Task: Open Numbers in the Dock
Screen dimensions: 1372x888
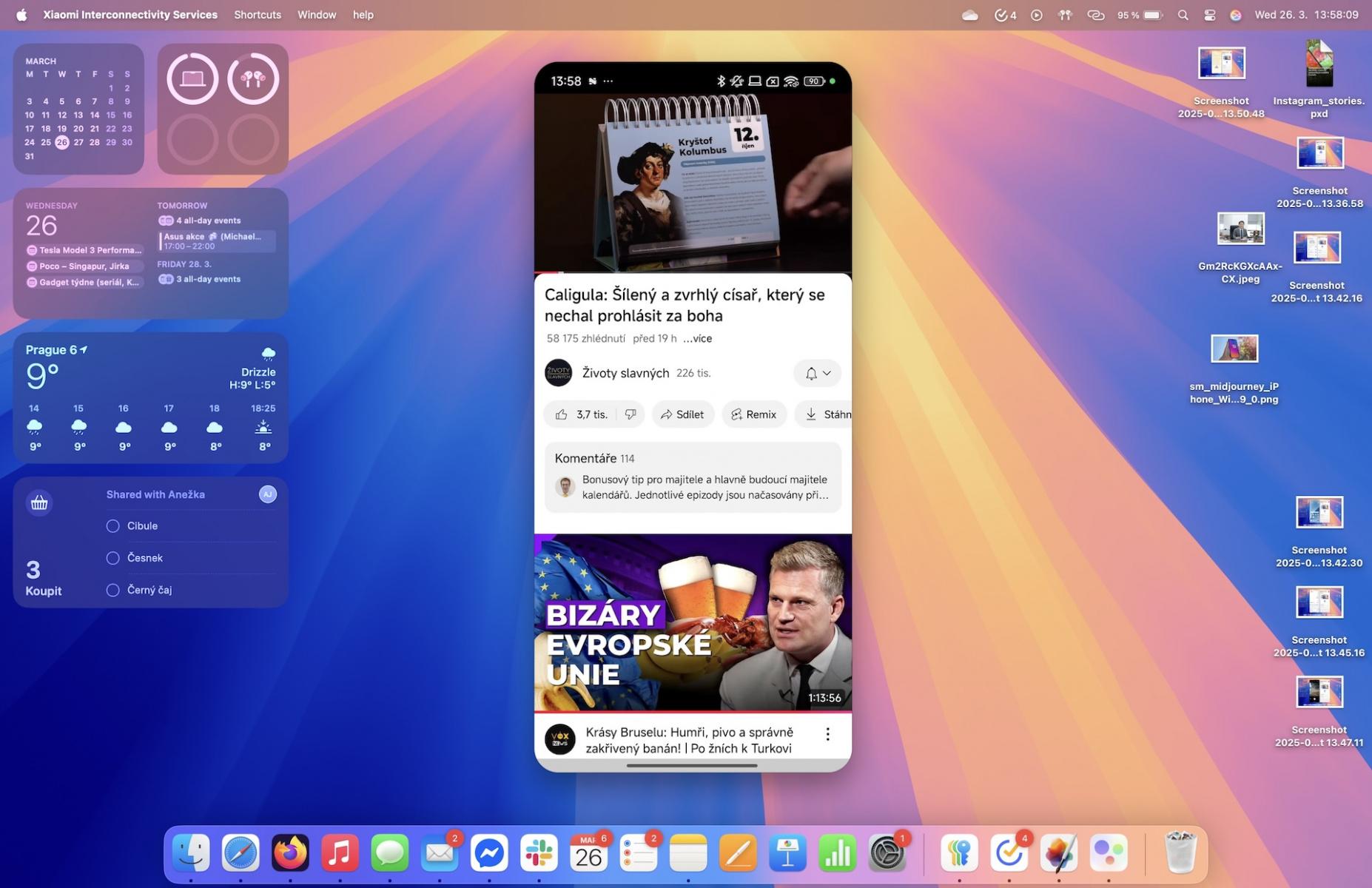Action: (x=837, y=853)
